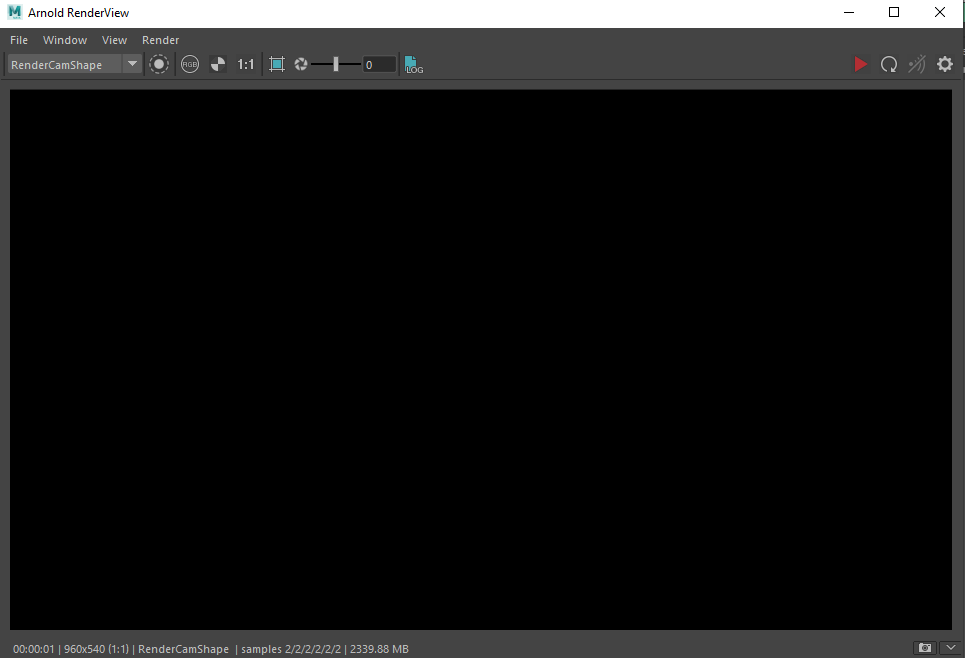Expand the snapshot panel chevron at the bottom
The image size is (965, 658).
pos(951,648)
